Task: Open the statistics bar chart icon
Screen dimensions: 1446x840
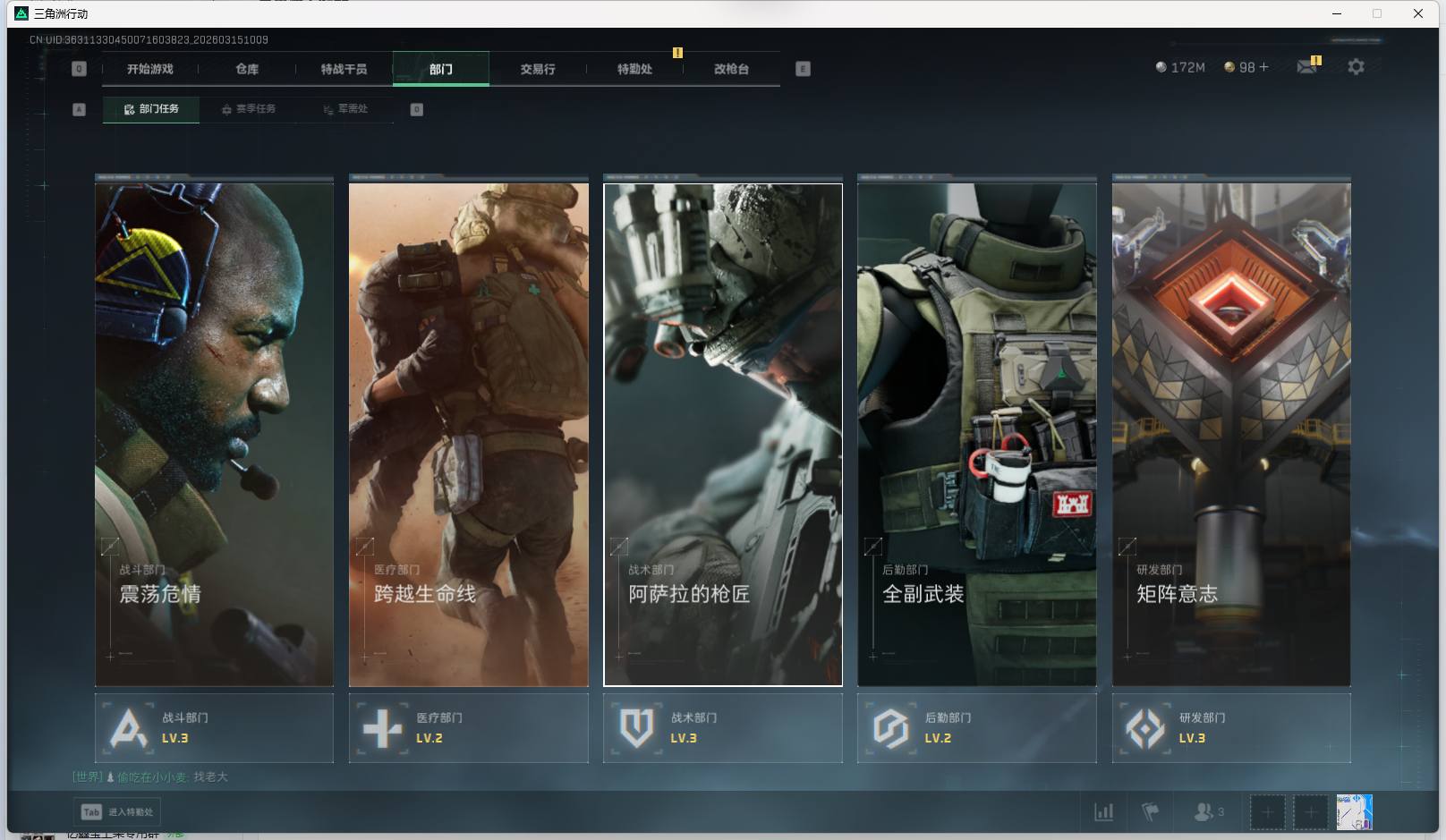Action: (x=1104, y=812)
